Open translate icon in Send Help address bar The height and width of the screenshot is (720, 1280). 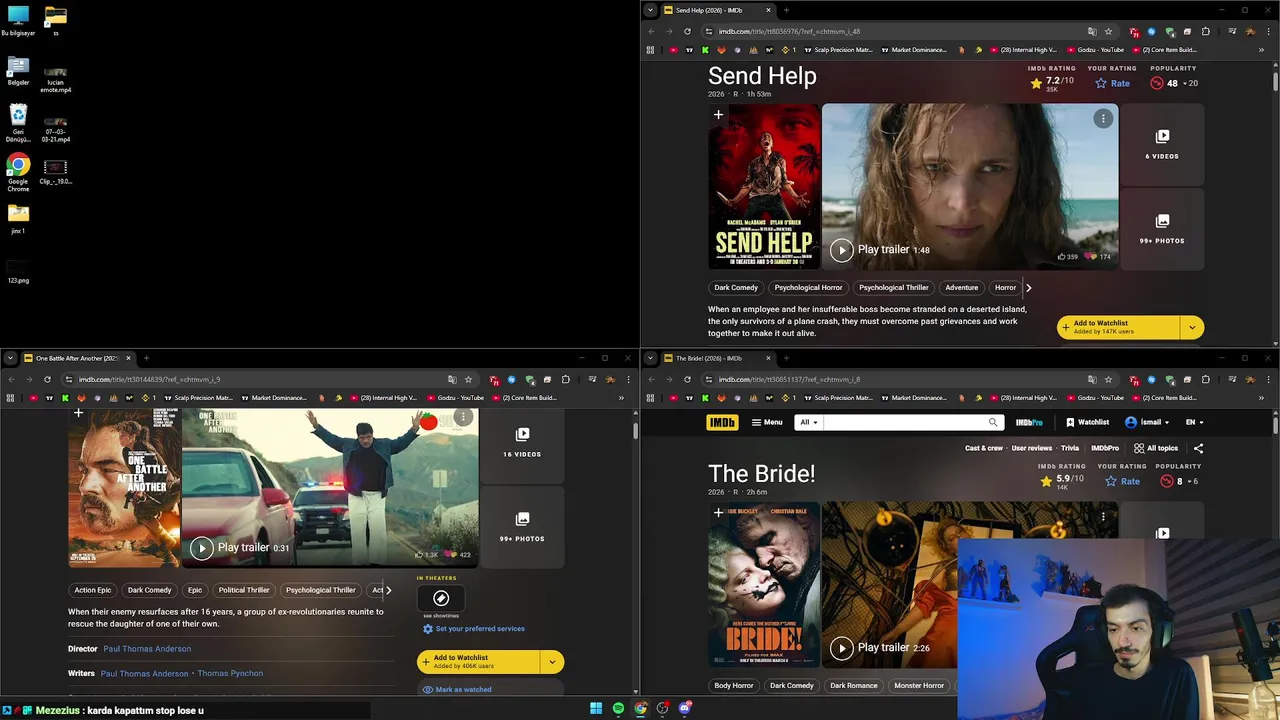[1092, 31]
